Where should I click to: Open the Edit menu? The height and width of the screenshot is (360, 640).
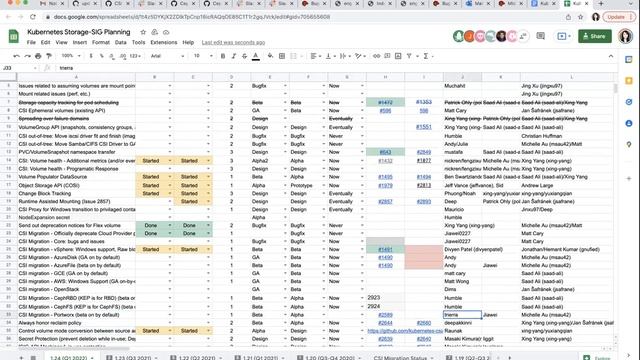click(x=45, y=42)
